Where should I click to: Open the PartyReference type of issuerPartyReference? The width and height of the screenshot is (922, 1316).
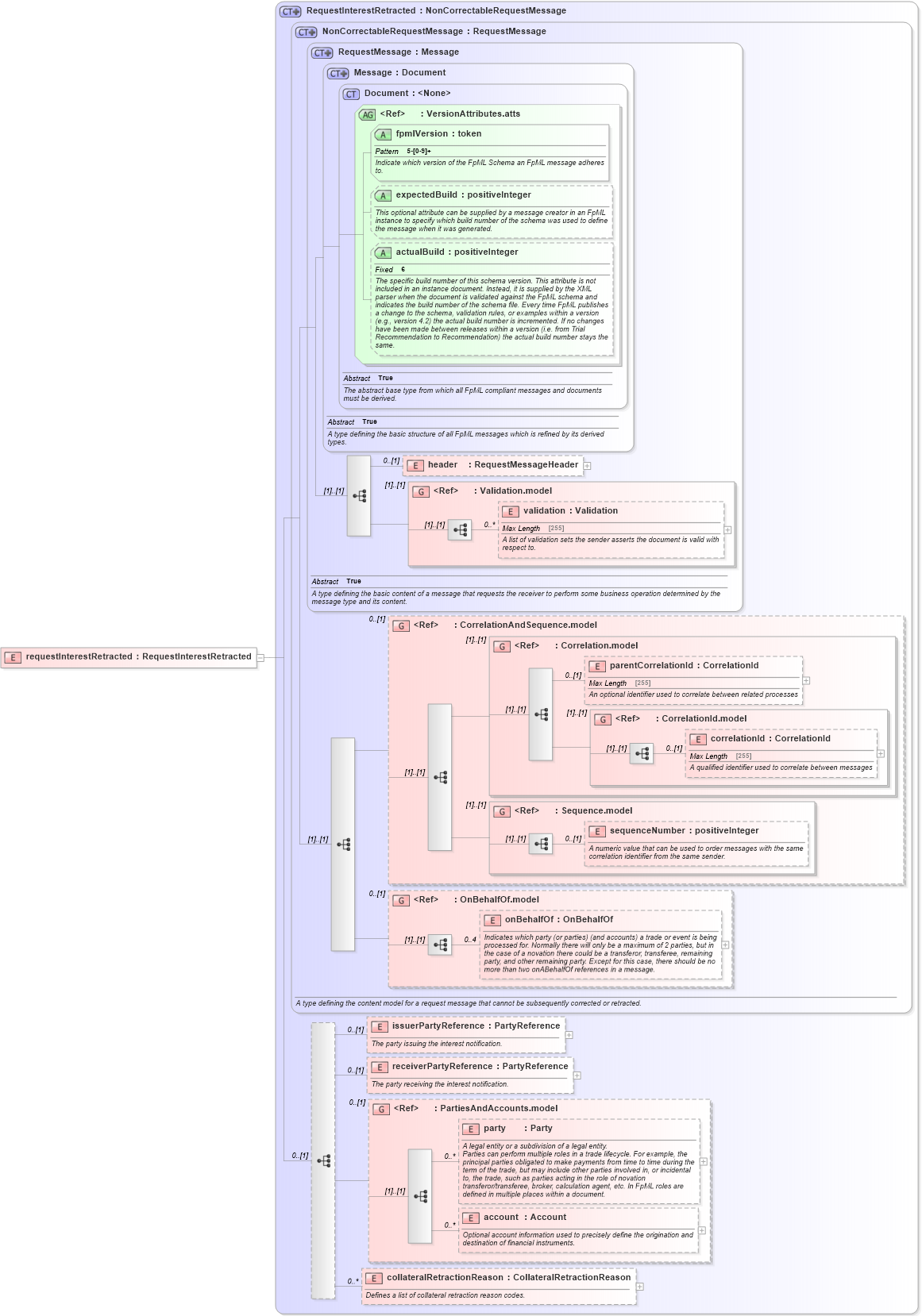[527, 1026]
